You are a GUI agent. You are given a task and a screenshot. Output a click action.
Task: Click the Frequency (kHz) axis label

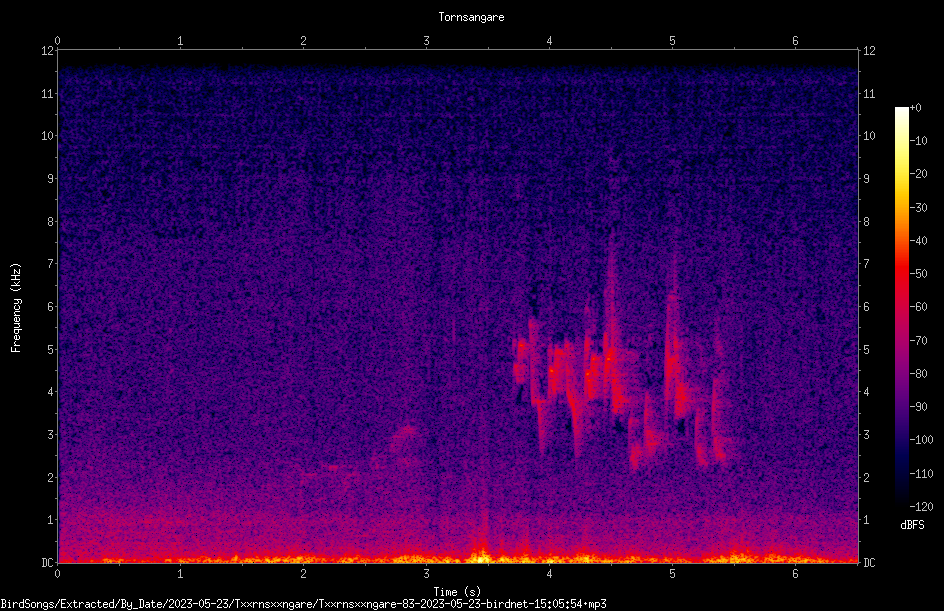16,308
